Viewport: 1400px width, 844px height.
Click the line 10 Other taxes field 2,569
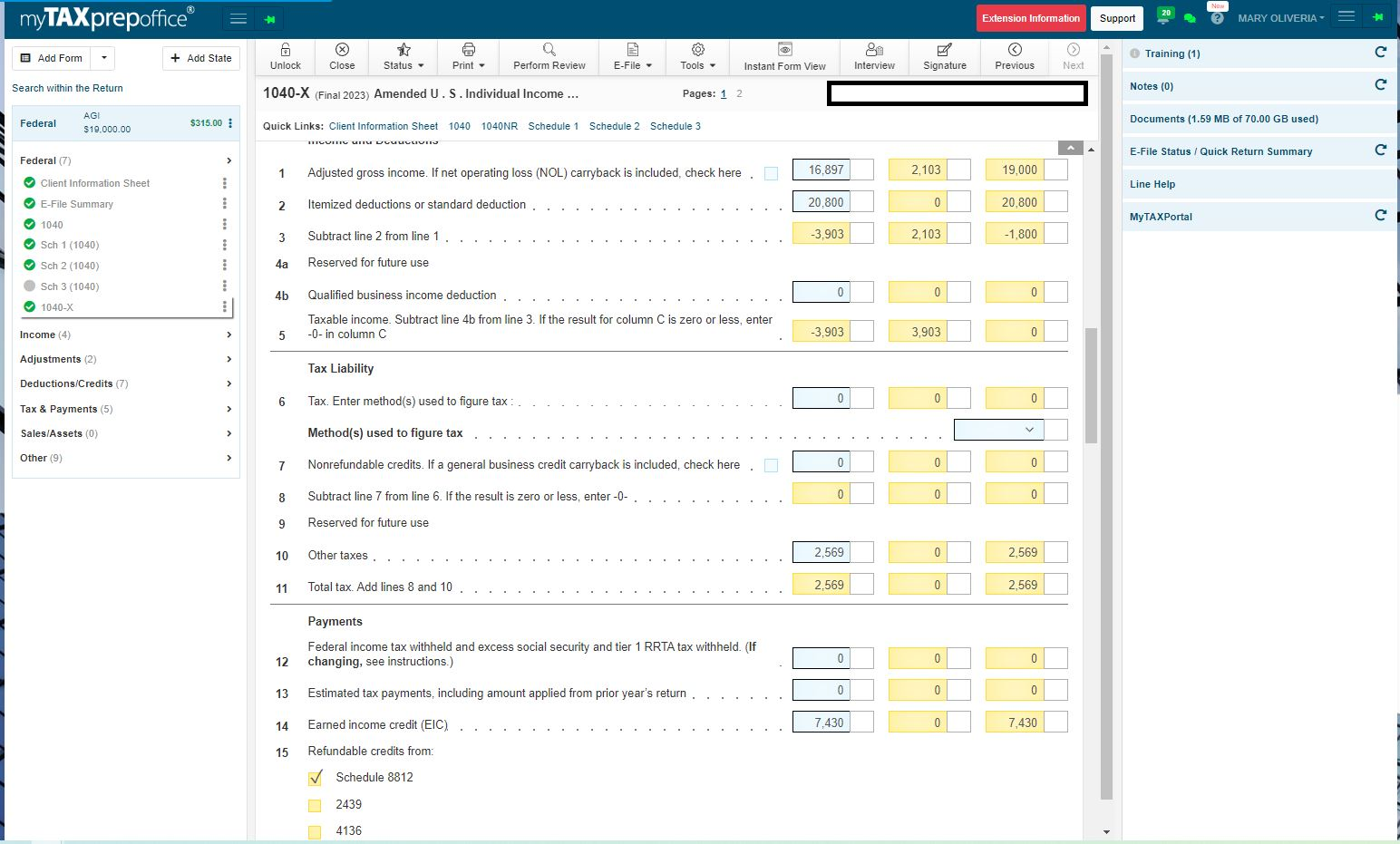821,552
